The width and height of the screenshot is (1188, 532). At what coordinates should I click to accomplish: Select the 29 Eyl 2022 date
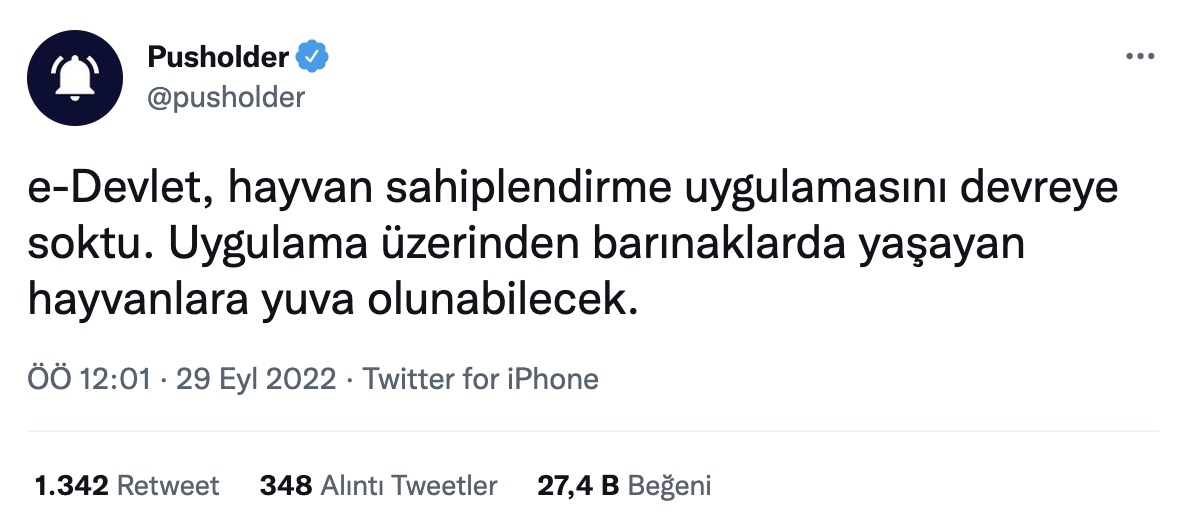point(256,379)
